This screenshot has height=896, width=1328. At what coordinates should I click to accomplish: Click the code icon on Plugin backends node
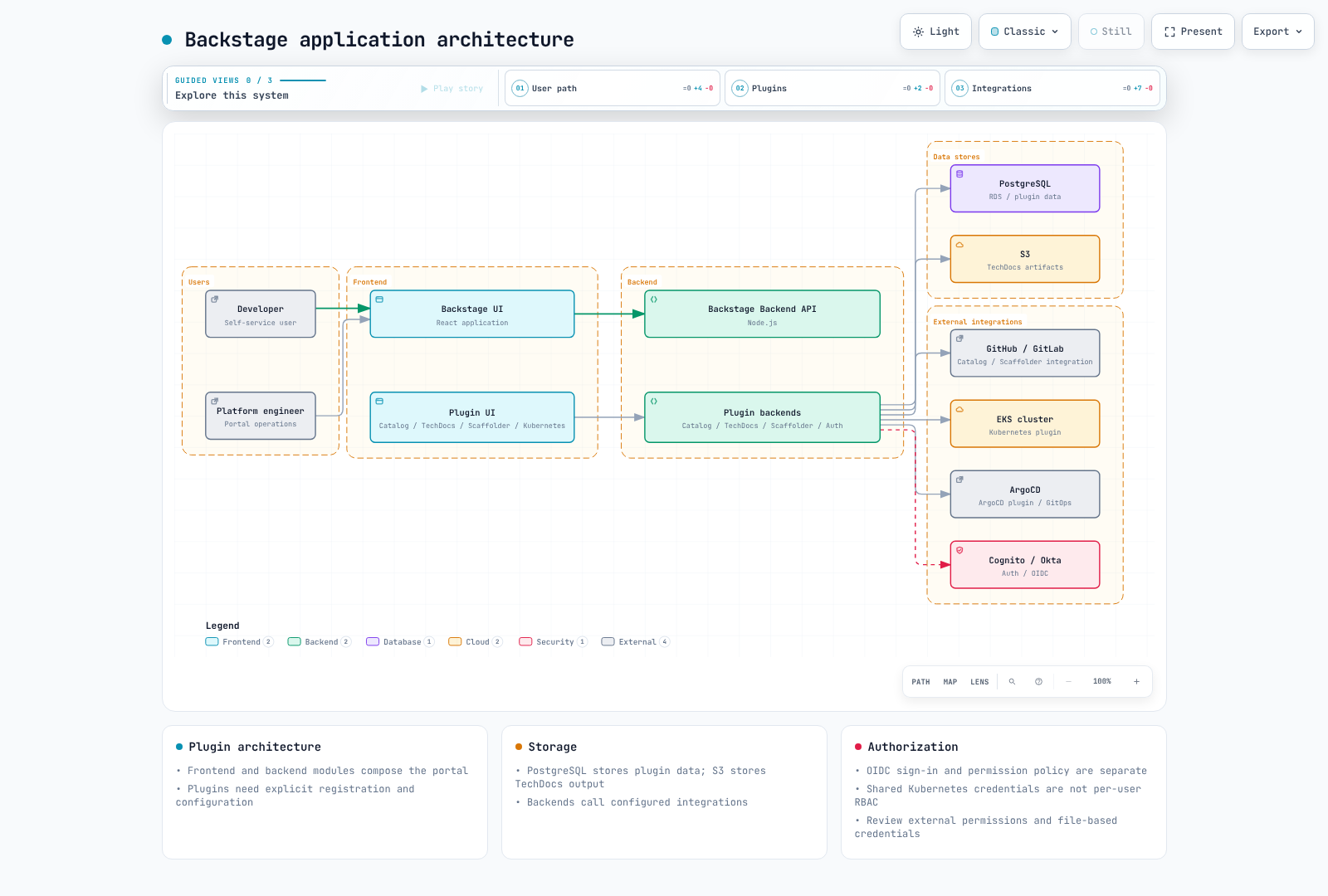pos(654,402)
